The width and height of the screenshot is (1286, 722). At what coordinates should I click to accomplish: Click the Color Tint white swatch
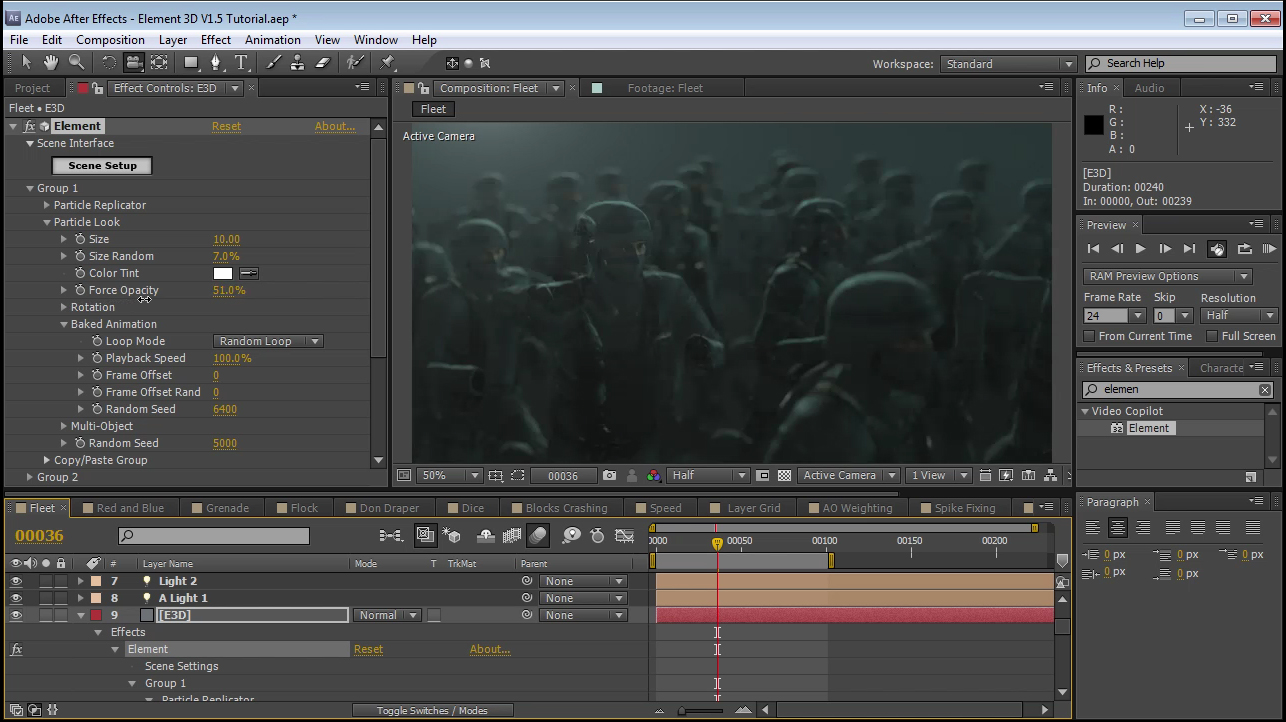(222, 273)
